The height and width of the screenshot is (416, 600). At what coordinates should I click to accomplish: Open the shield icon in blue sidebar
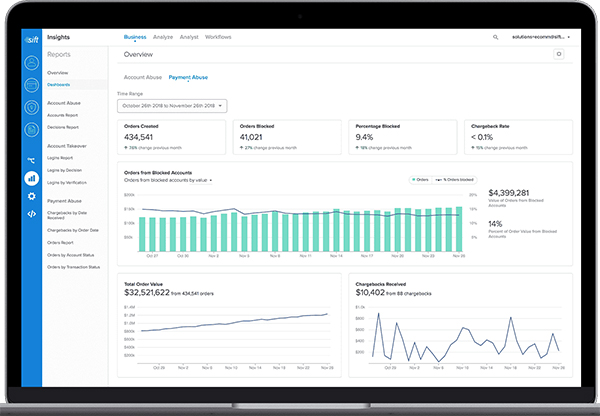31,108
